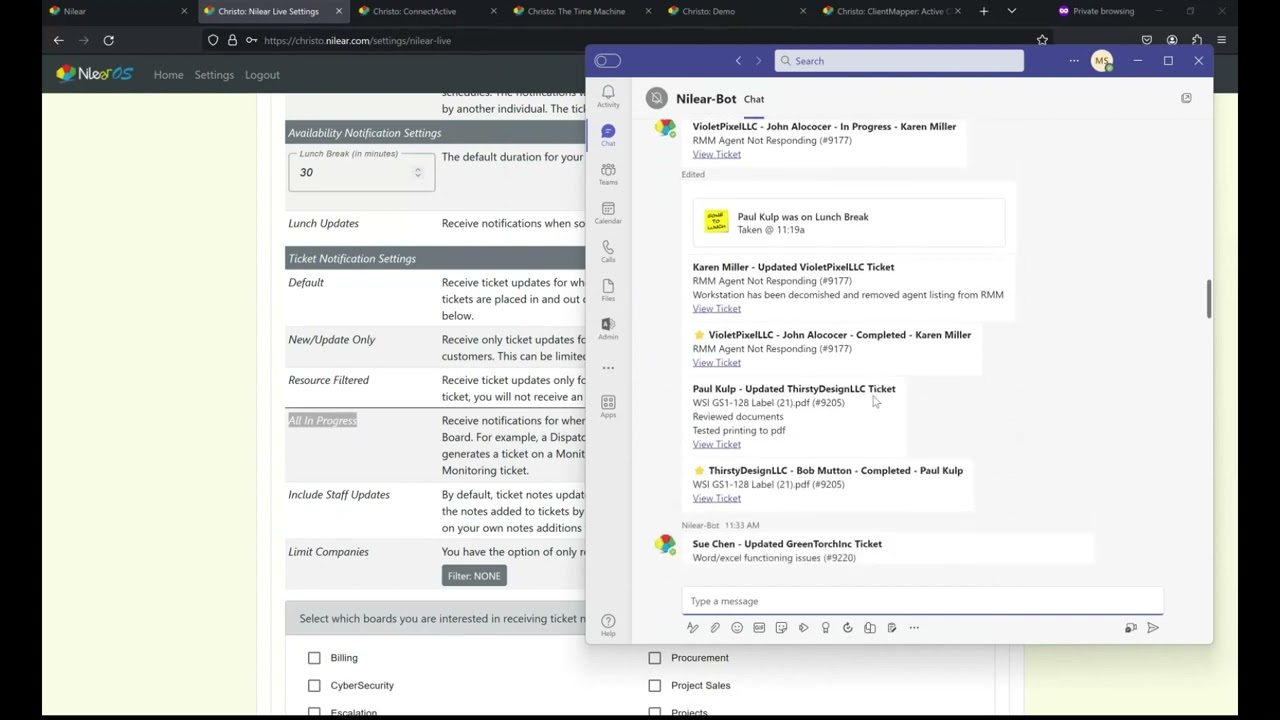1280x720 pixels.
Task: Open Files in the Teams sidebar
Action: tap(608, 290)
